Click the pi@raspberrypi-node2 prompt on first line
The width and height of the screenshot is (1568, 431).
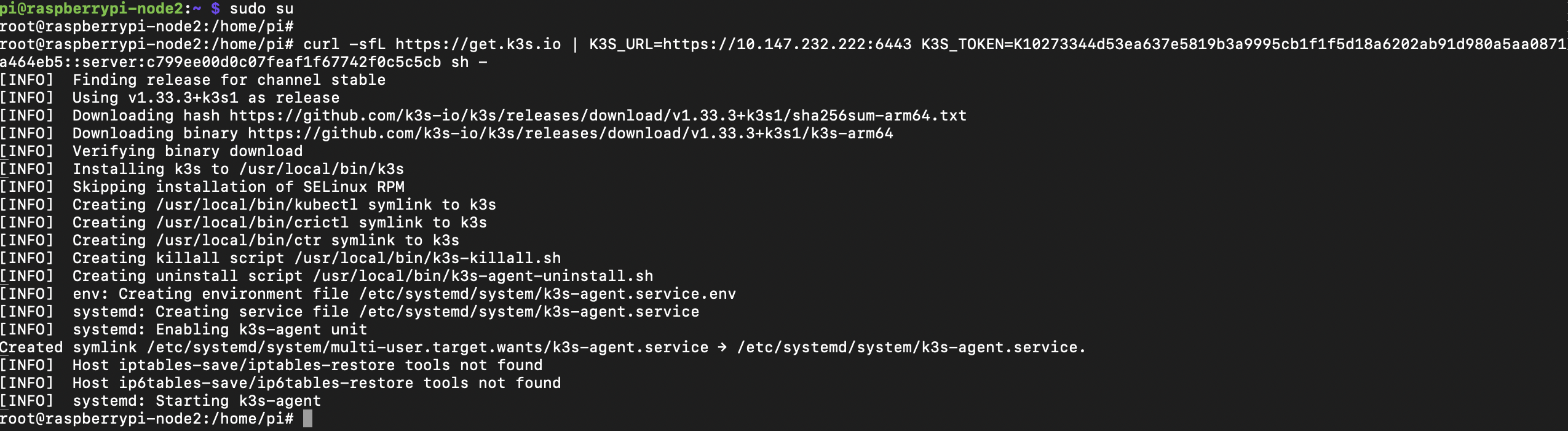point(91,9)
